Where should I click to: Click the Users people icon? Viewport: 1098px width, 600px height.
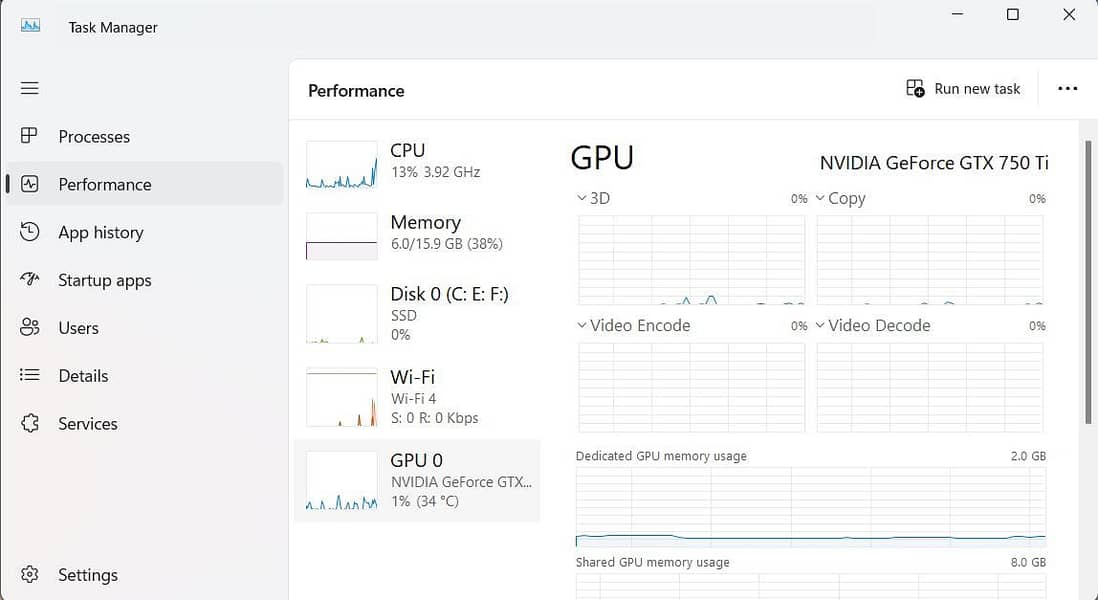(30, 328)
